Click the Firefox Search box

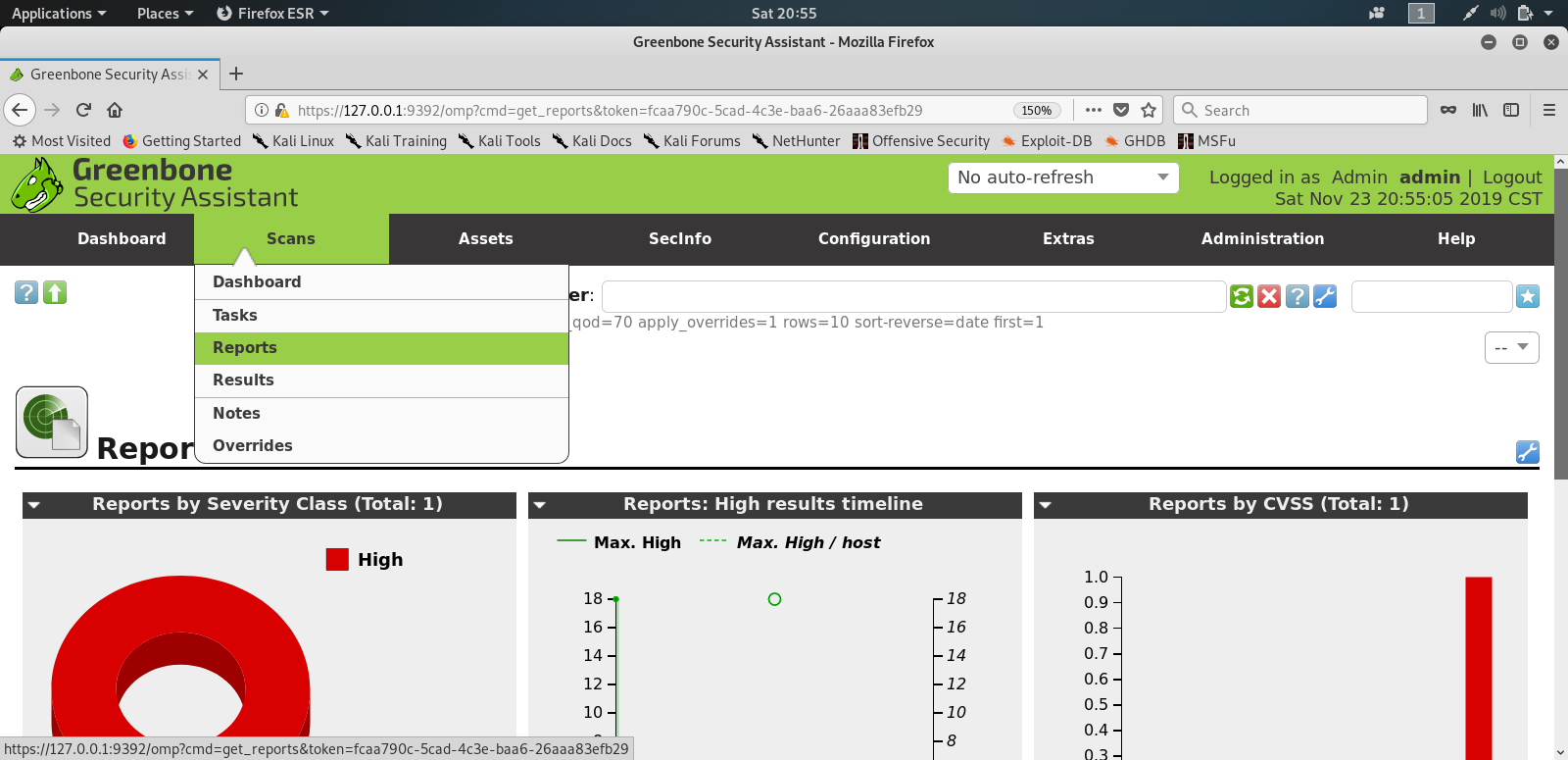coord(1299,110)
